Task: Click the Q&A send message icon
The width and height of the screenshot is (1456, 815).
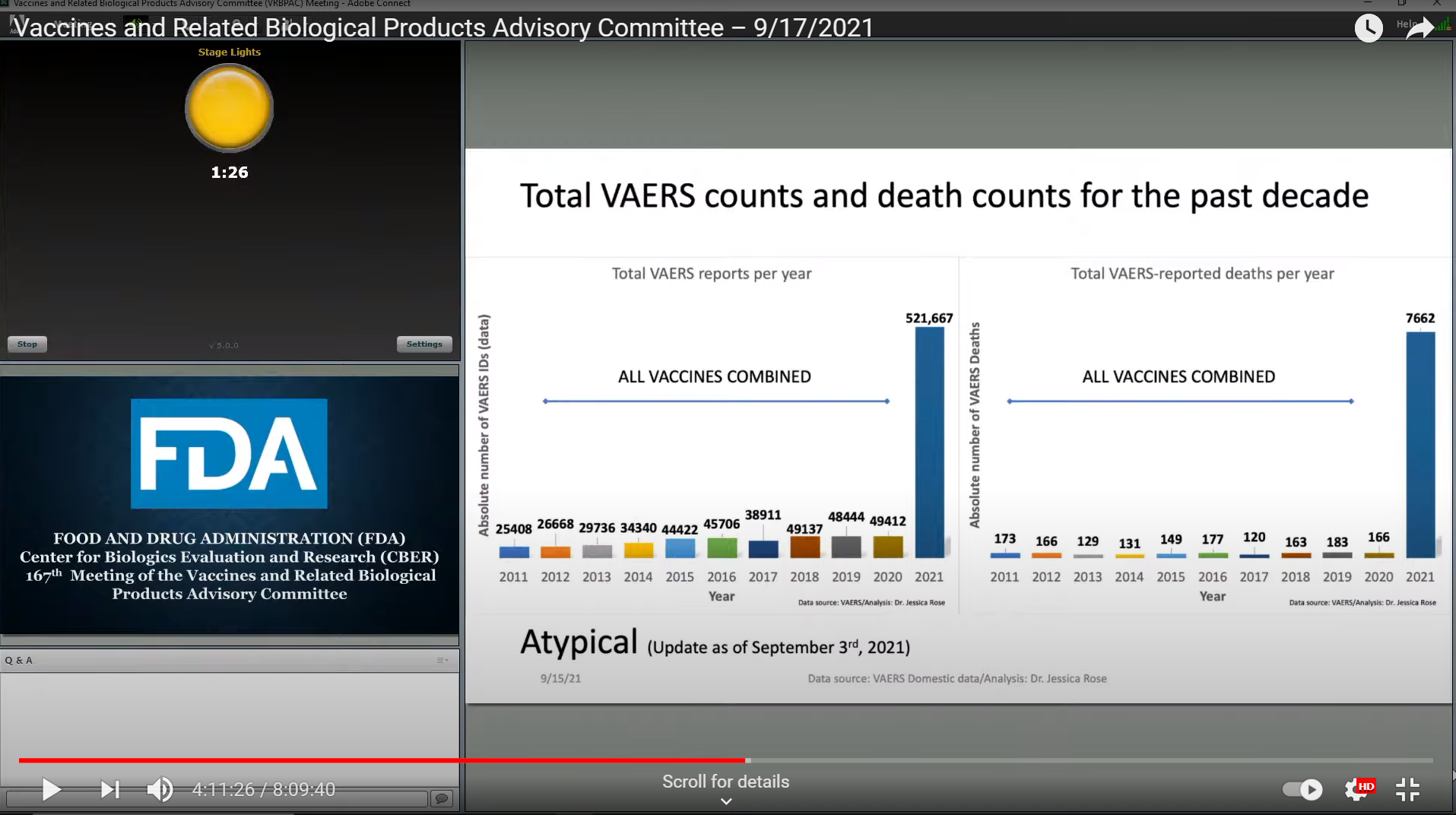Action: click(x=441, y=798)
